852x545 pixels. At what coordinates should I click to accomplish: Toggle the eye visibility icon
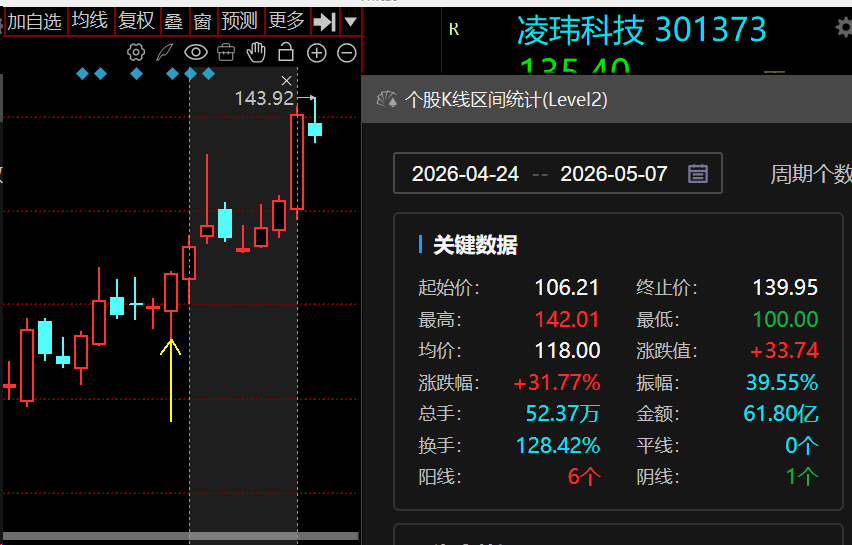coord(196,53)
